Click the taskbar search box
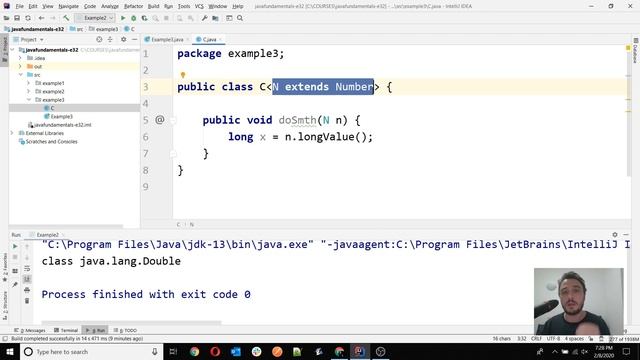Image resolution: width=640 pixels, height=360 pixels. (x=91, y=351)
